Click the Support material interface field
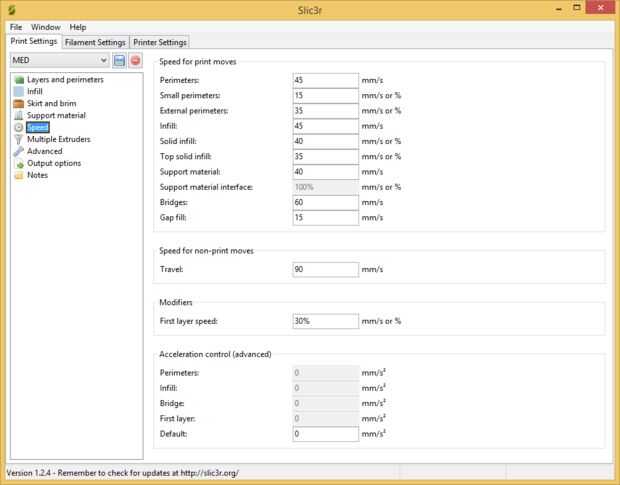This screenshot has width=620, height=485. point(326,187)
